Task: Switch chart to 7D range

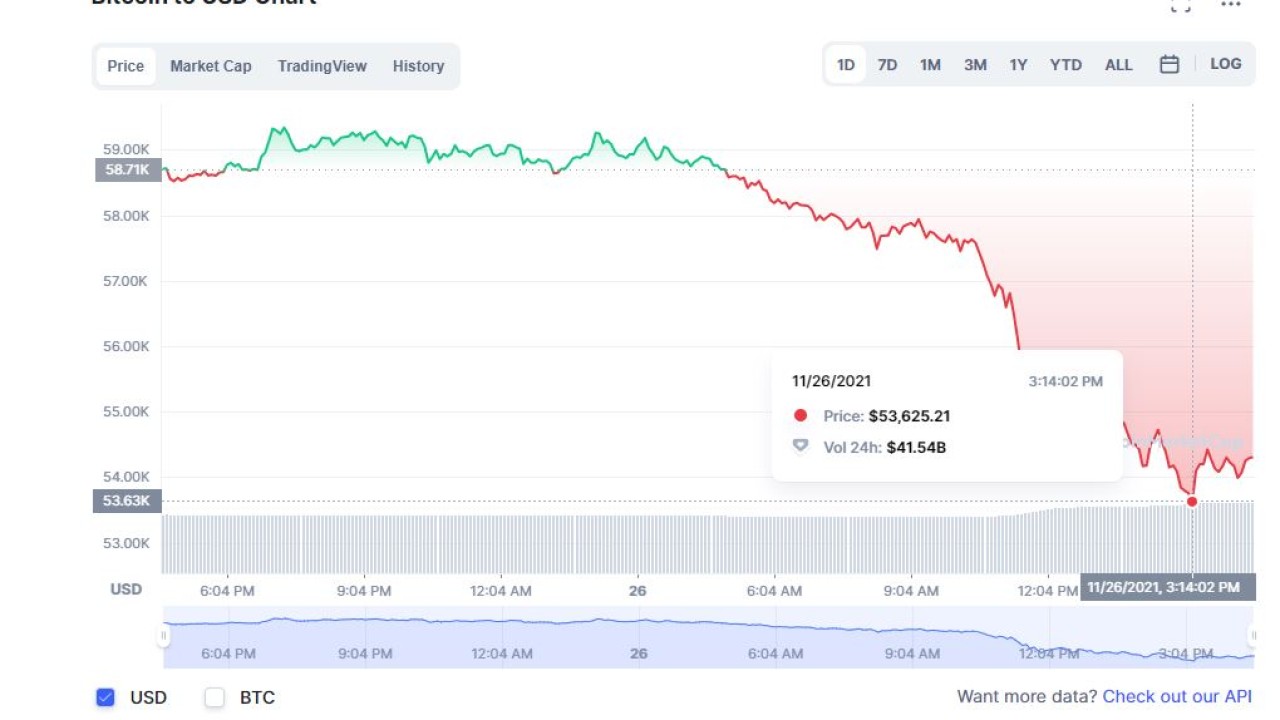Action: pos(887,65)
